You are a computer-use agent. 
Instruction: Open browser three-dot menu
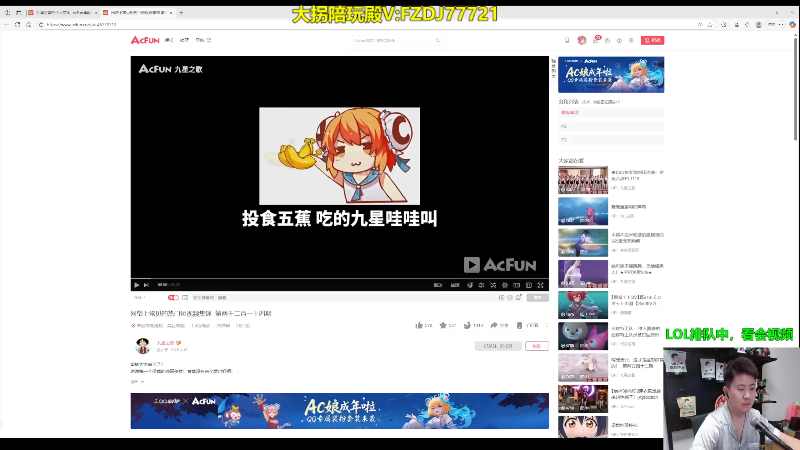pos(781,24)
